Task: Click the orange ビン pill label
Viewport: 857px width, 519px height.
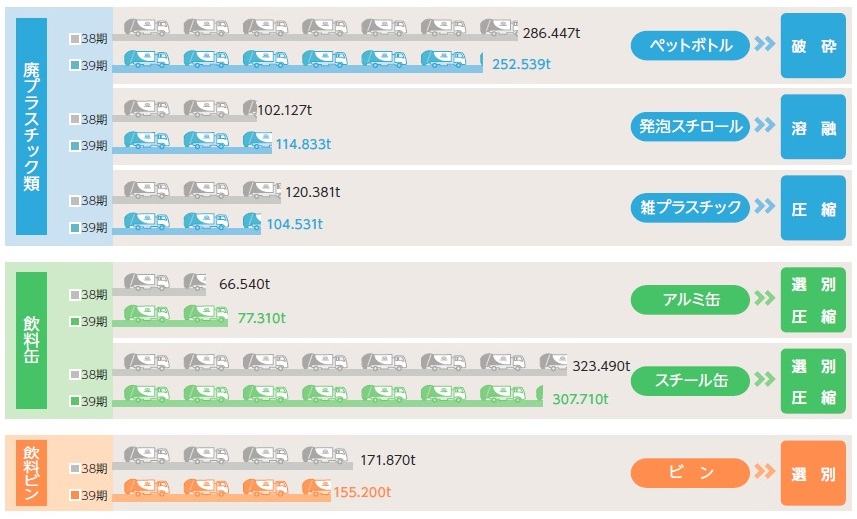Action: [x=690, y=472]
